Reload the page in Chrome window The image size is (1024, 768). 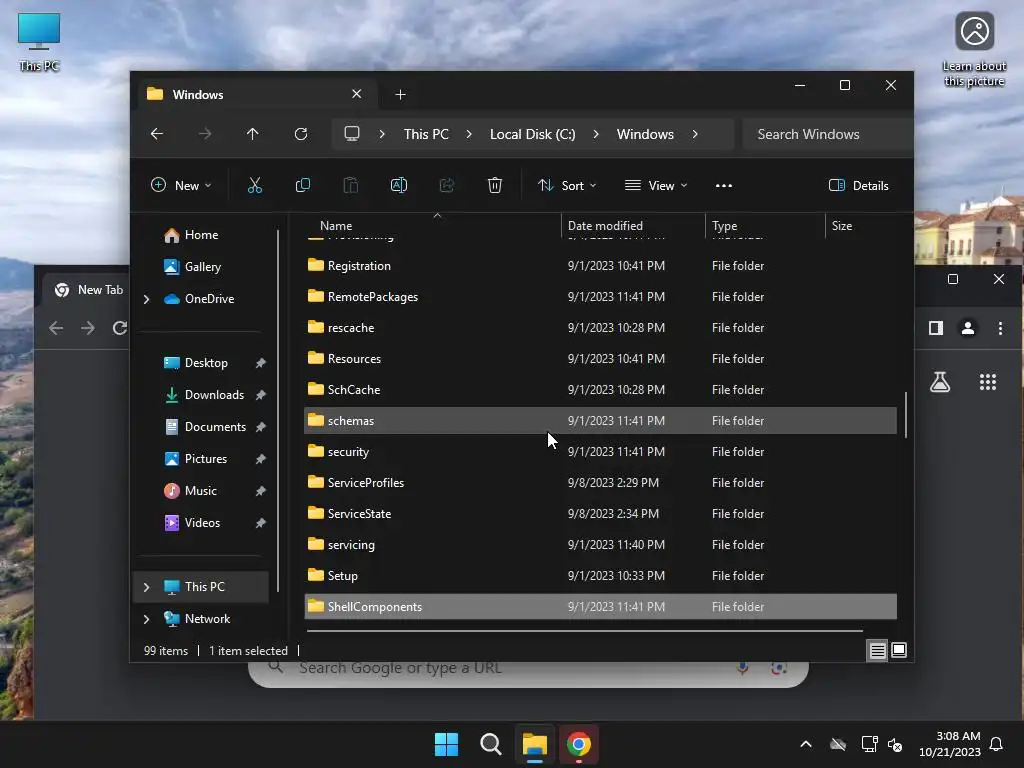120,328
